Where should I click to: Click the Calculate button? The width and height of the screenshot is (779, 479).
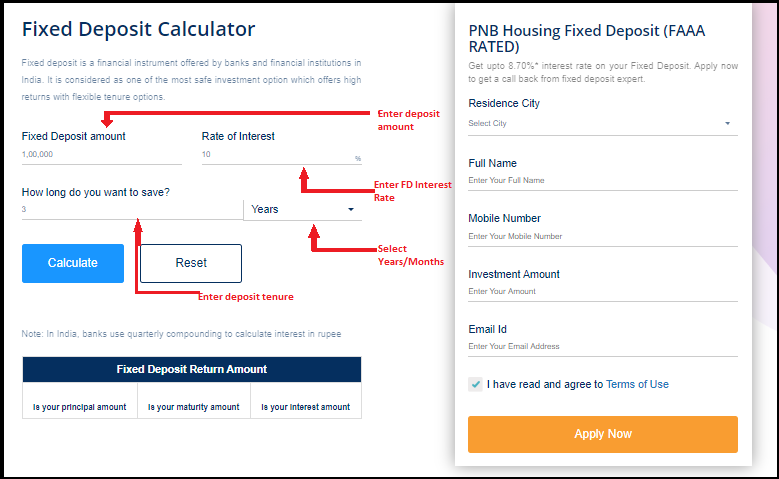pos(73,263)
